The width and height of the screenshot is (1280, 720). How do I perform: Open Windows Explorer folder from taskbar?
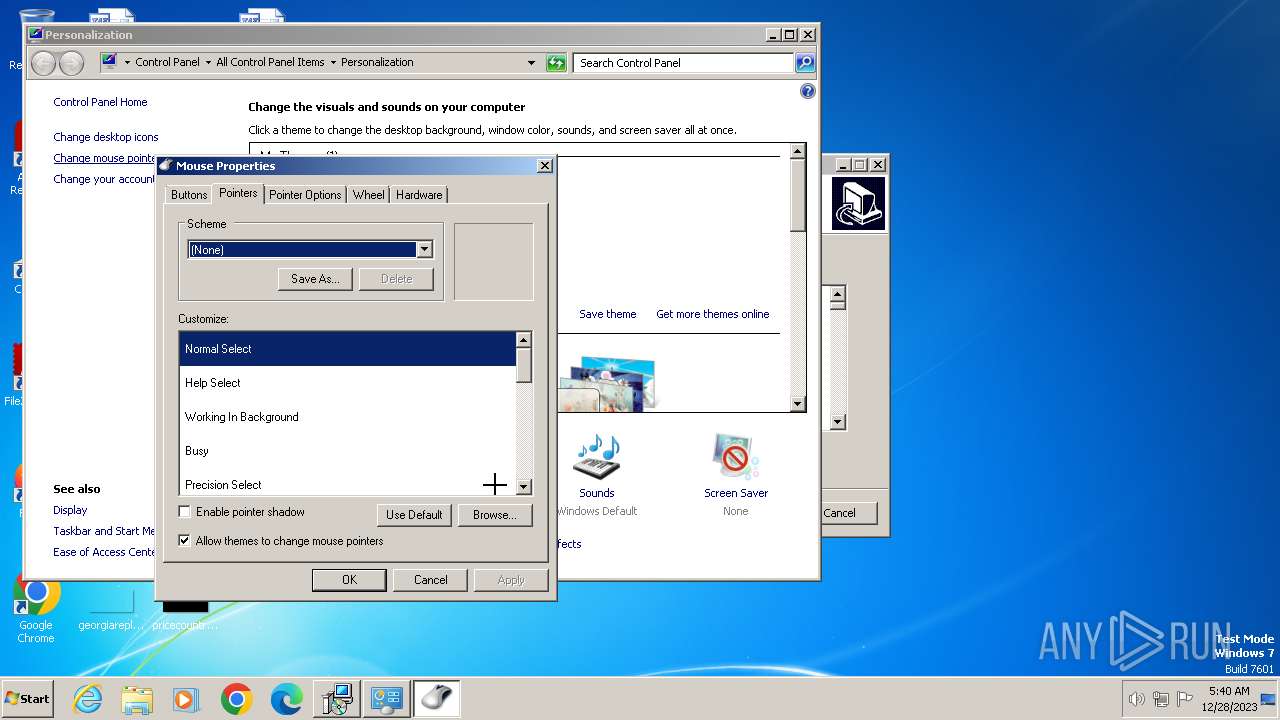click(137, 699)
